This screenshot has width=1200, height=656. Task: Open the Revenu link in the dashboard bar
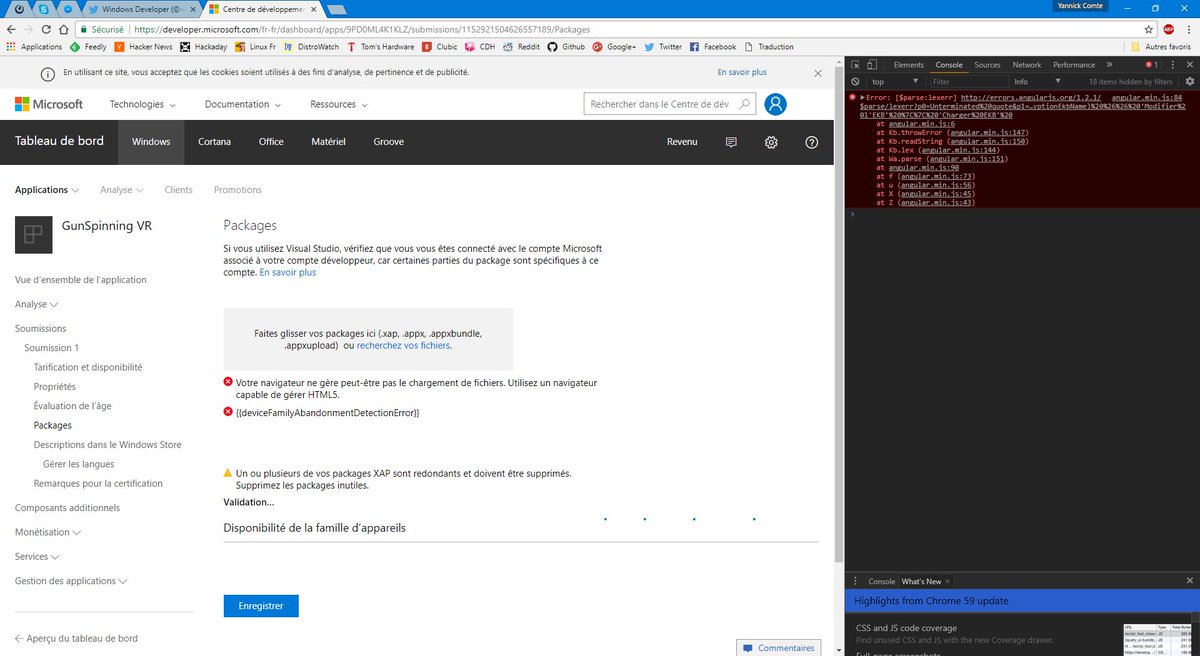682,142
